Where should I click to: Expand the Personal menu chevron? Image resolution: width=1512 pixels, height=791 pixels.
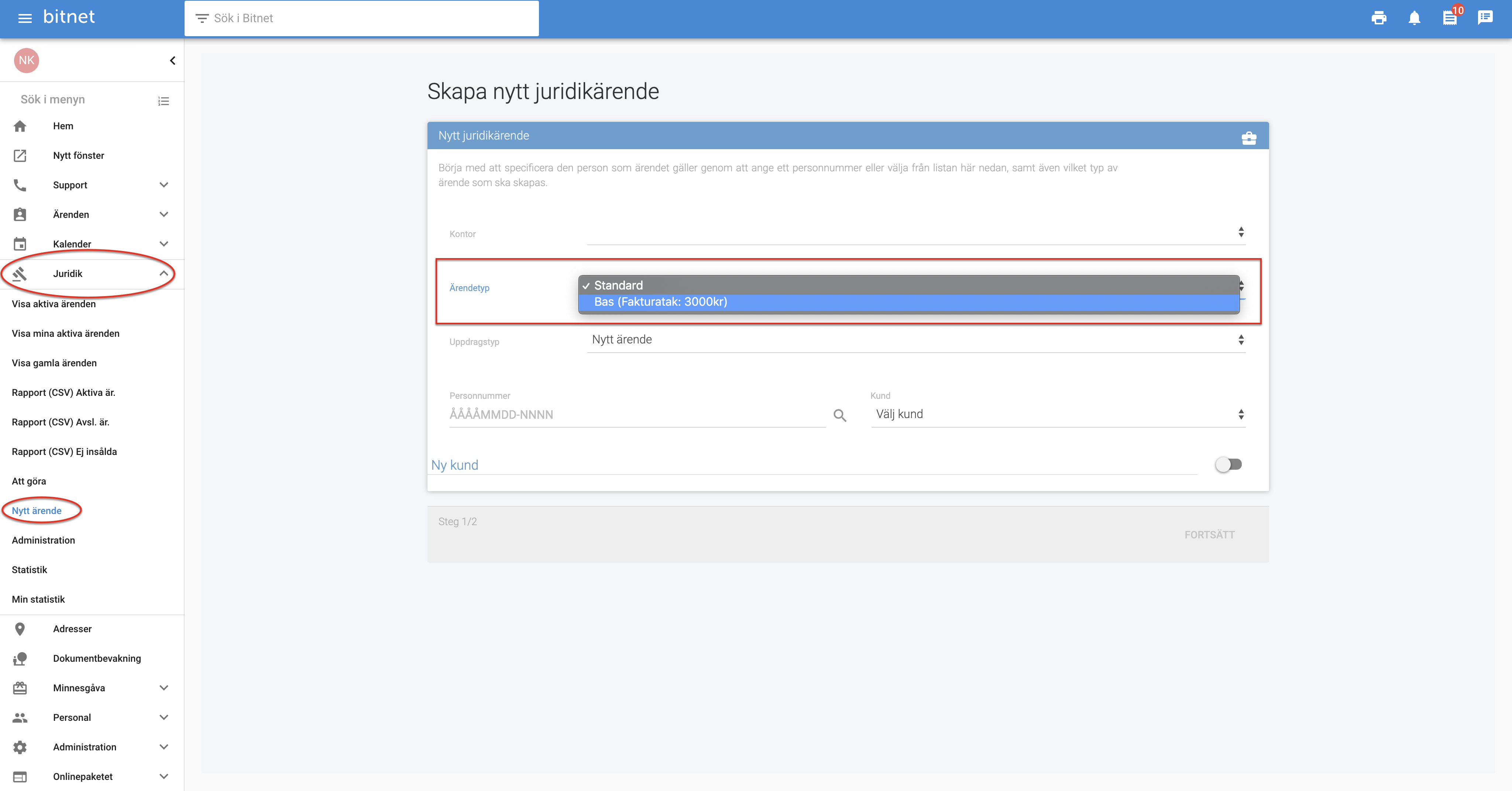click(x=164, y=718)
